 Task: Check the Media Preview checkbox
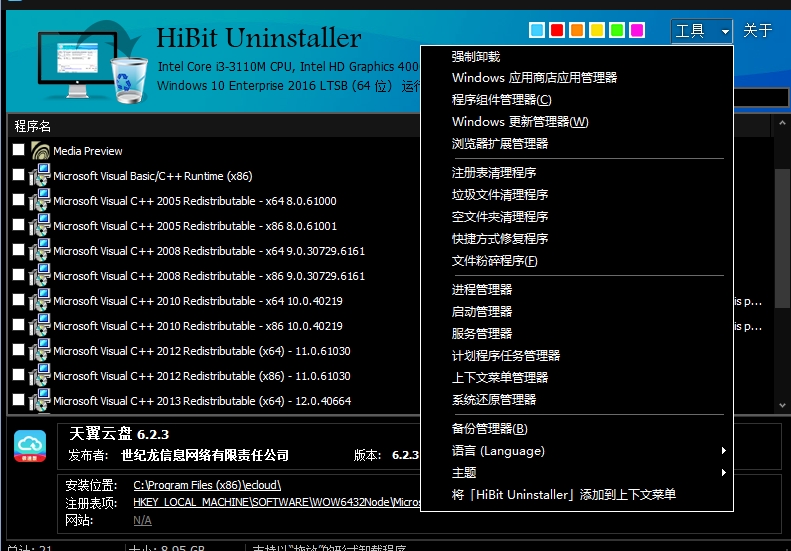(19, 150)
